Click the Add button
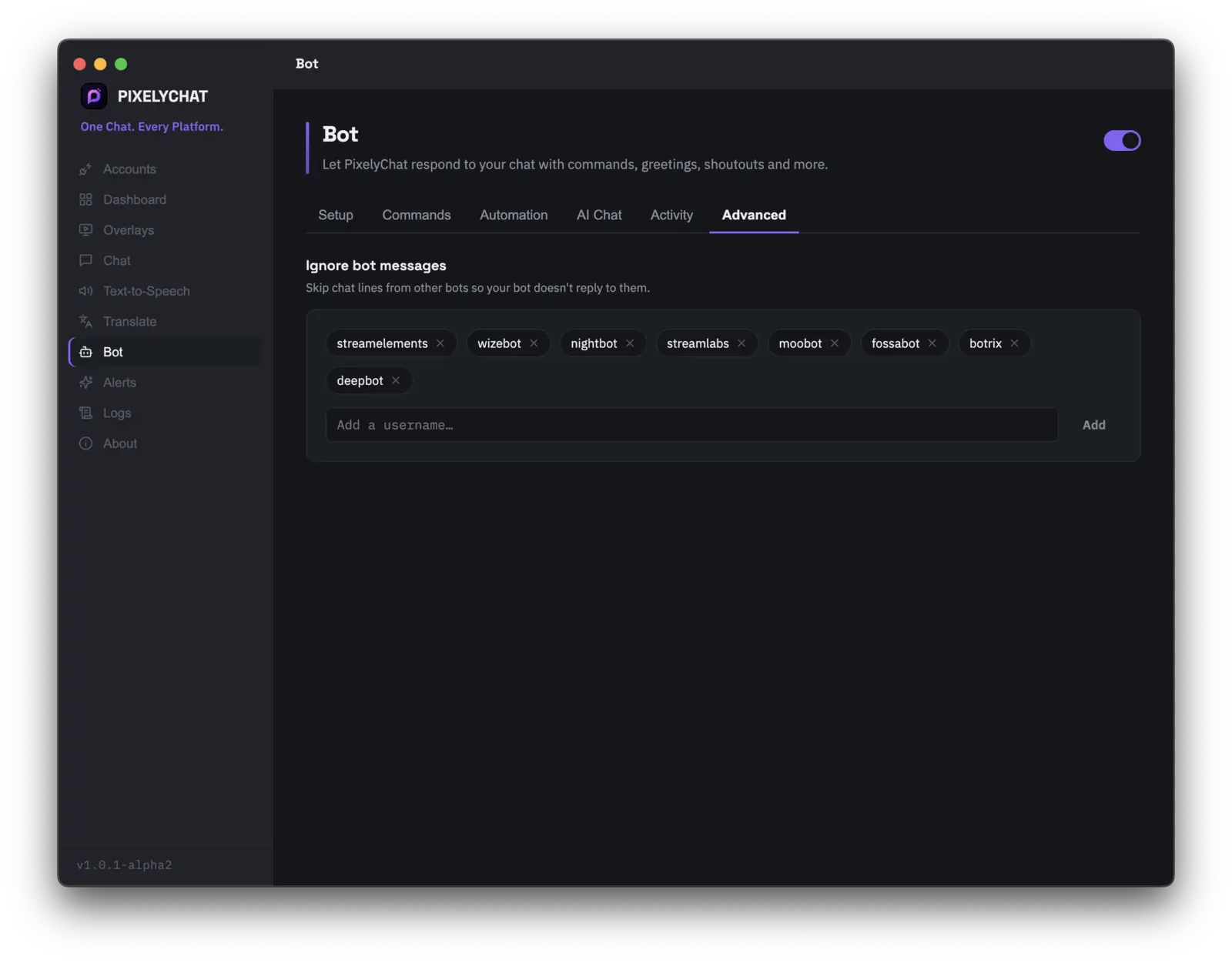 coord(1094,425)
